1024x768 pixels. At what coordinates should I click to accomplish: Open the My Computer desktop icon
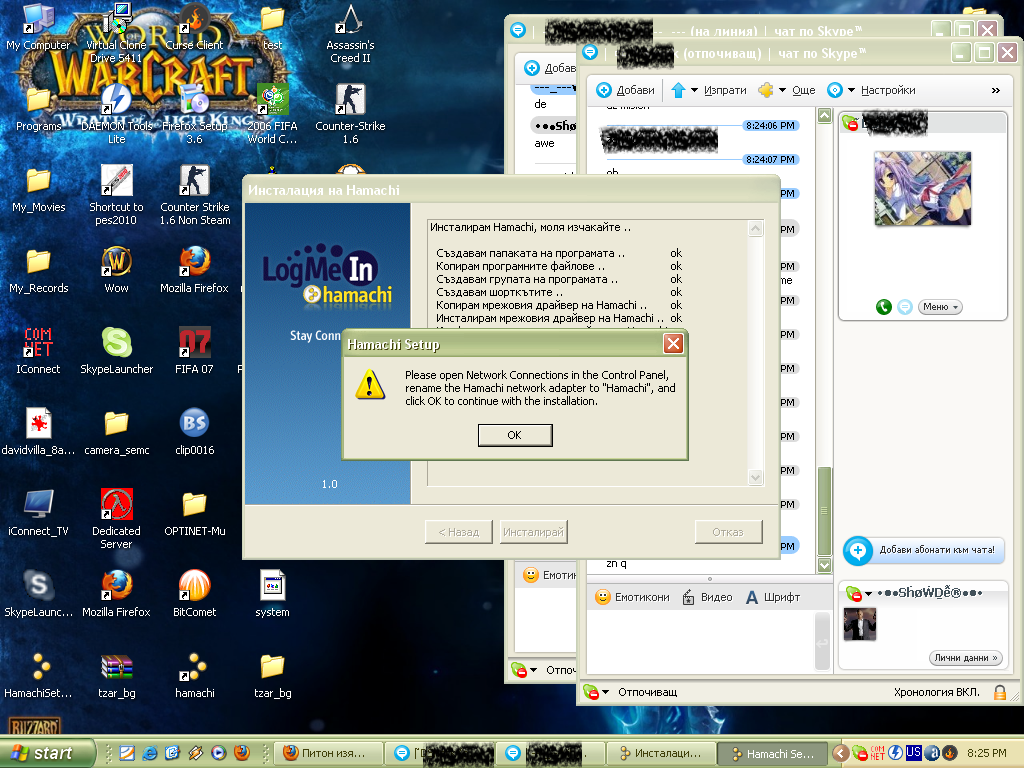pos(38,27)
